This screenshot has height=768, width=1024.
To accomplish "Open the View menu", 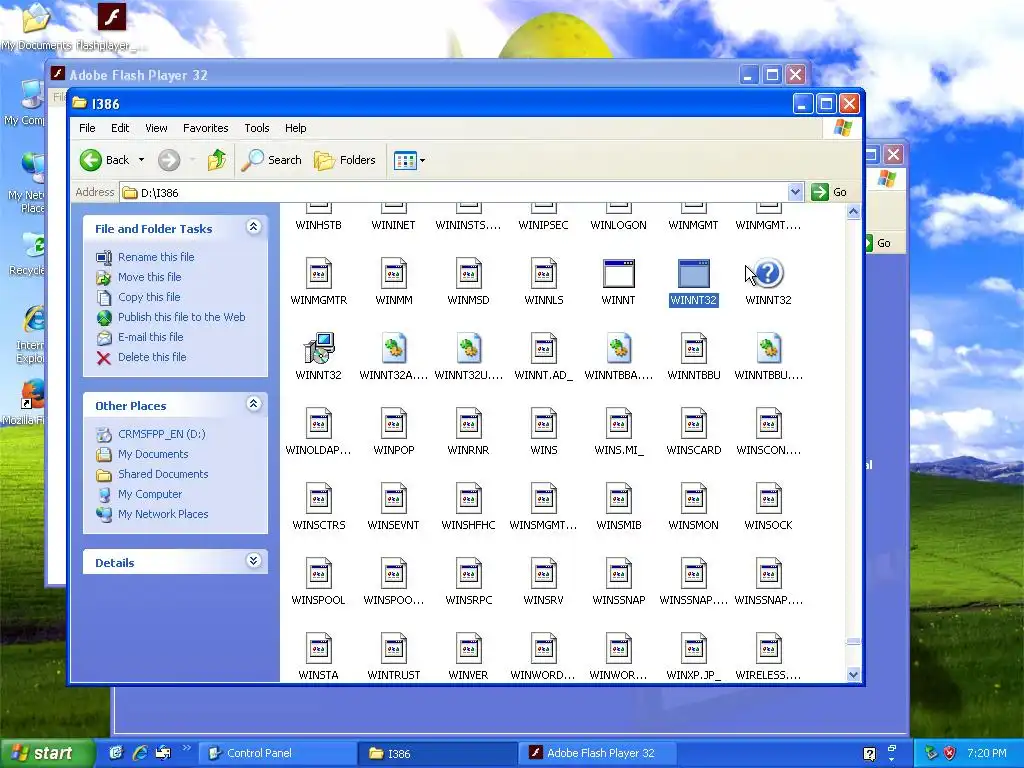I will (156, 128).
